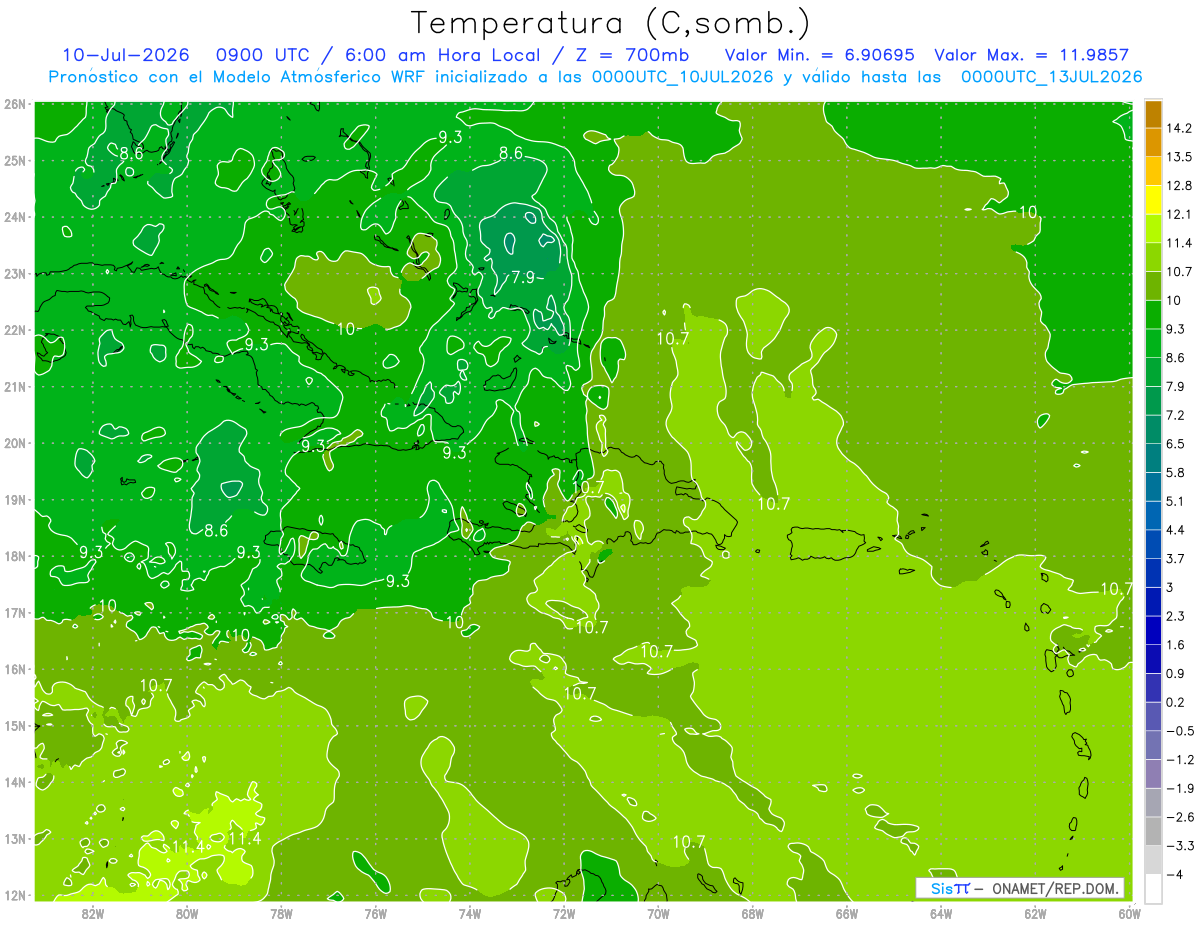Screen dimensions: 1200x927
Task: Click the -2.6 value on the color scale
Action: pyautogui.click(x=1180, y=817)
